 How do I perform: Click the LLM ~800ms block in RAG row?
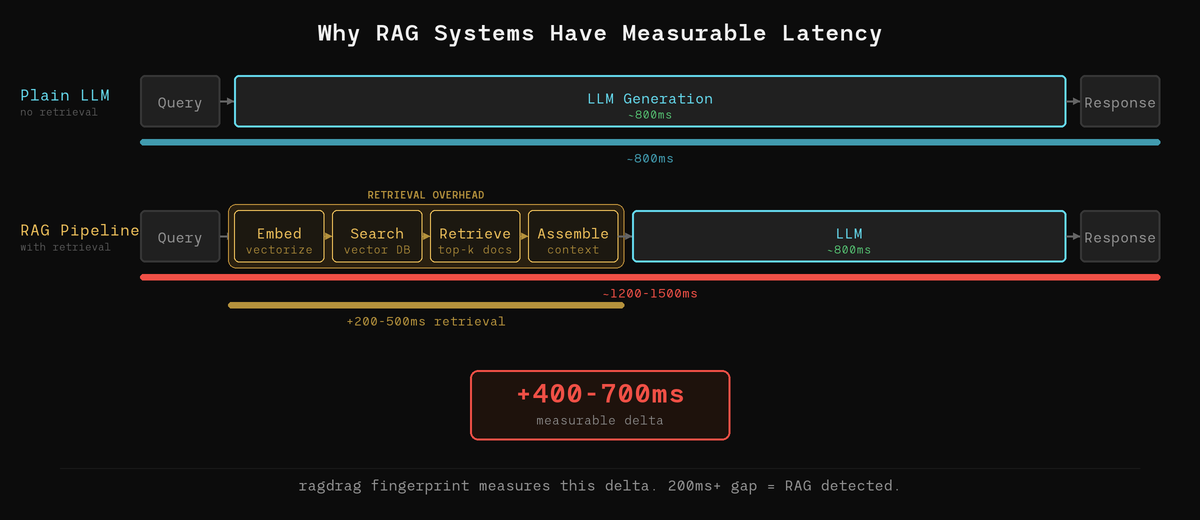(x=849, y=237)
